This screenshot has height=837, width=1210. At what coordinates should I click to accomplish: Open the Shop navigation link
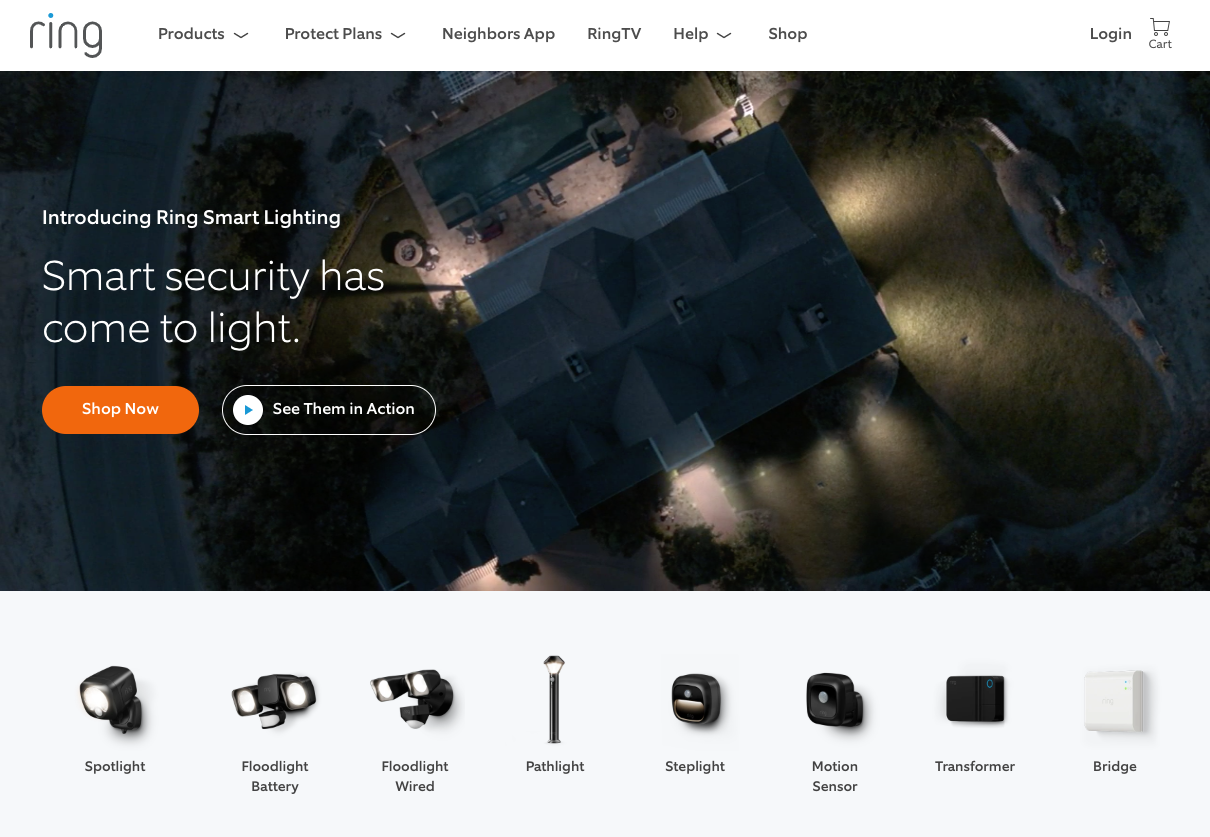(x=787, y=34)
